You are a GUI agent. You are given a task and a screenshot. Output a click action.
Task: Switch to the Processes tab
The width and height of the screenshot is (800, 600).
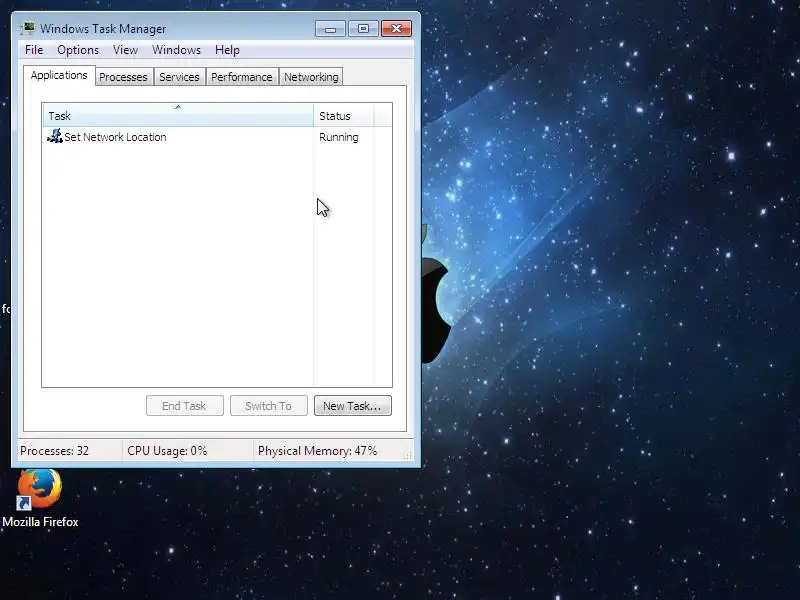coord(123,77)
